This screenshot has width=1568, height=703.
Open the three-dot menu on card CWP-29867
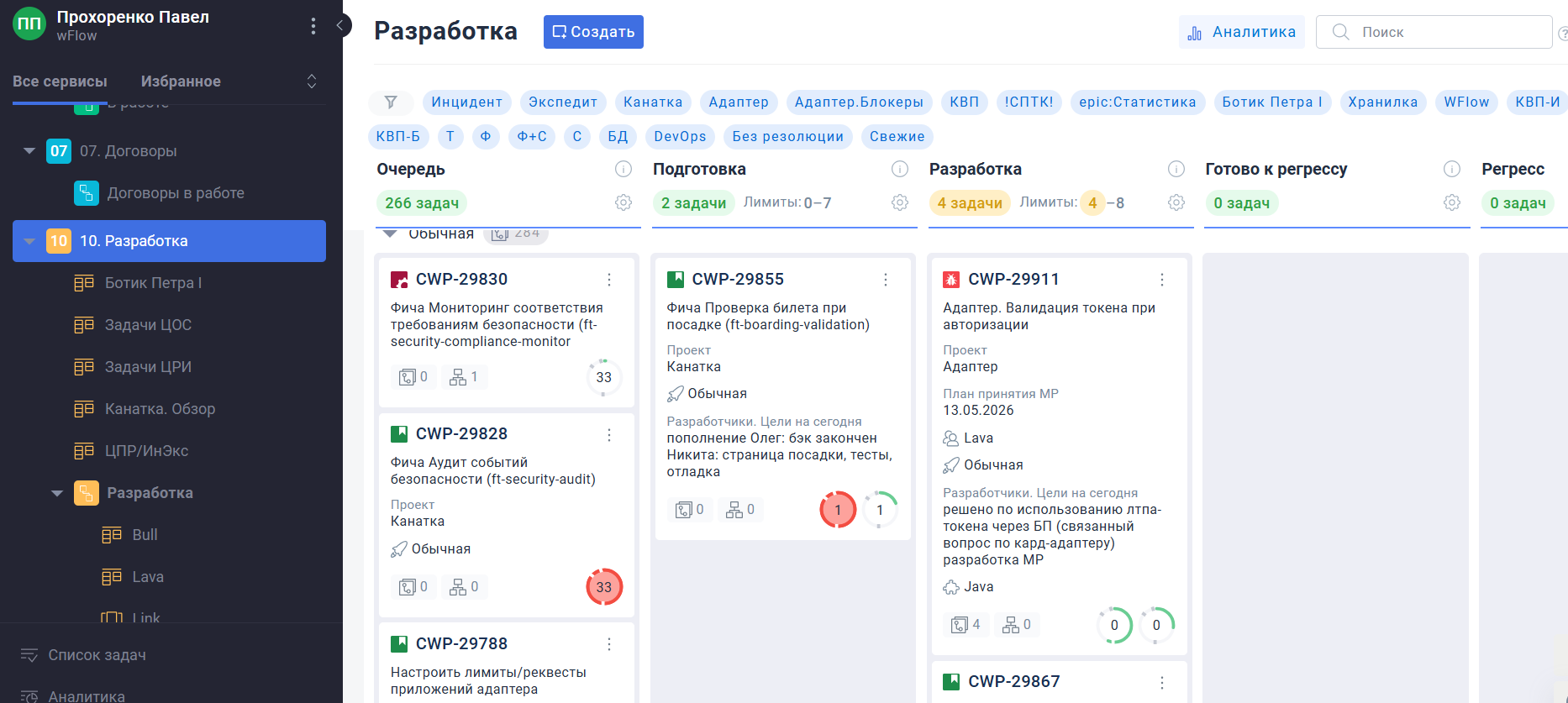(1162, 682)
